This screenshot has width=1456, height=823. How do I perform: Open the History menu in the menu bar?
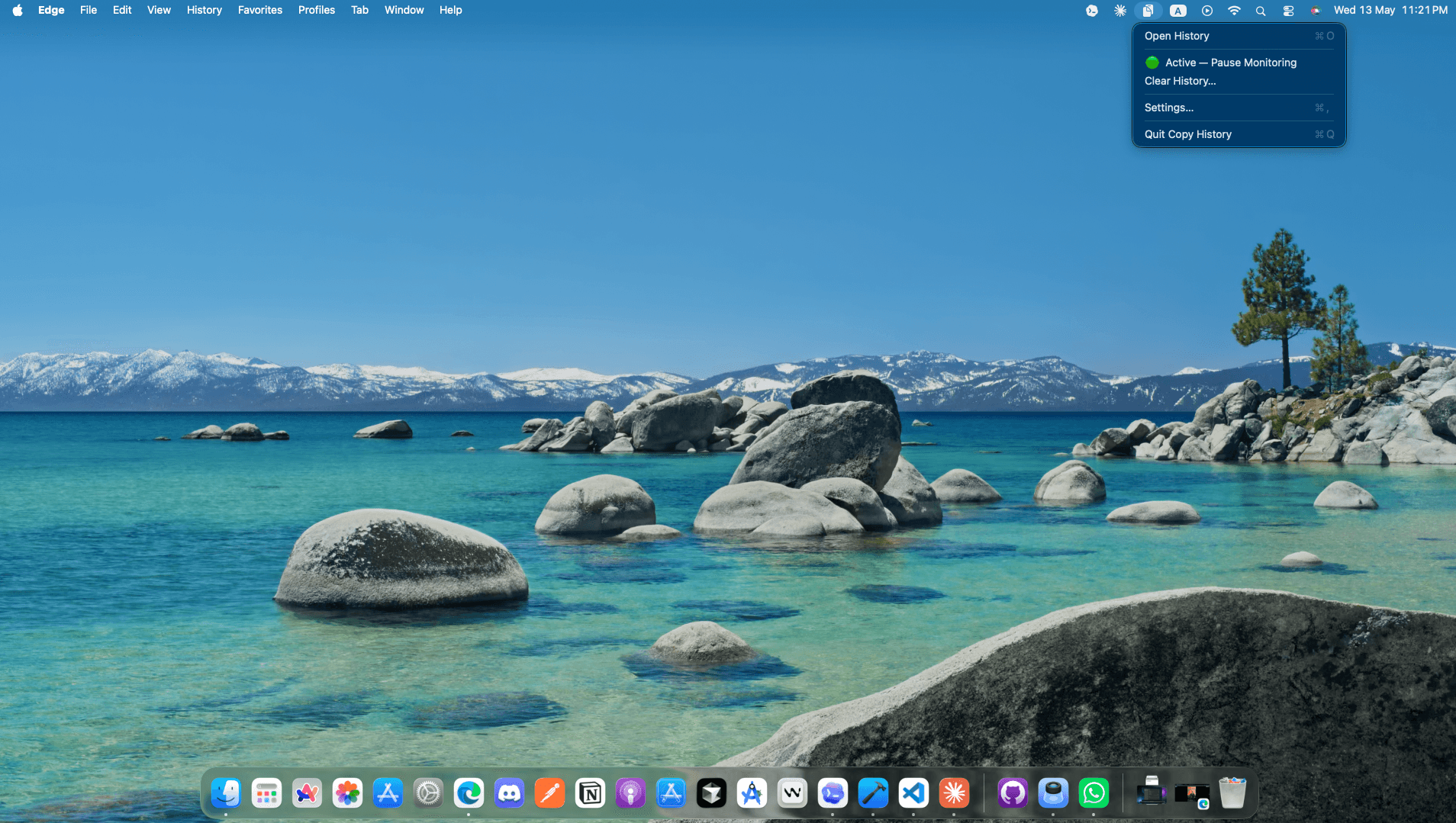205,10
